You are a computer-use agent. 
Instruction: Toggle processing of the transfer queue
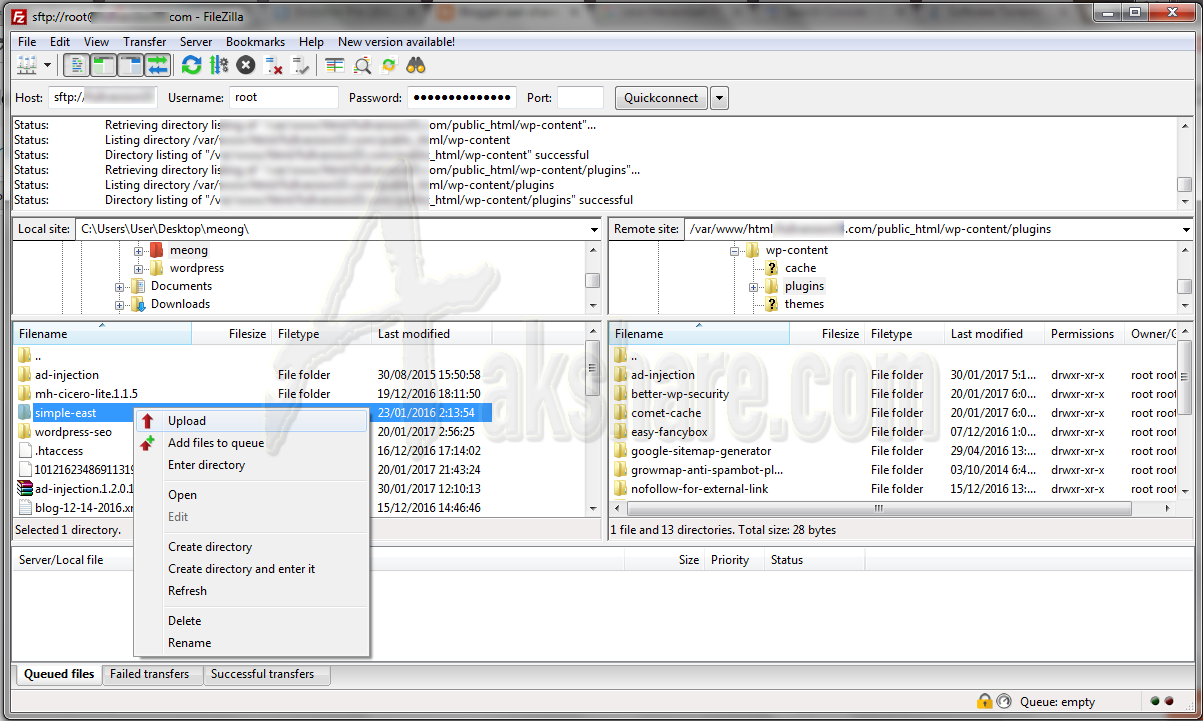(219, 66)
